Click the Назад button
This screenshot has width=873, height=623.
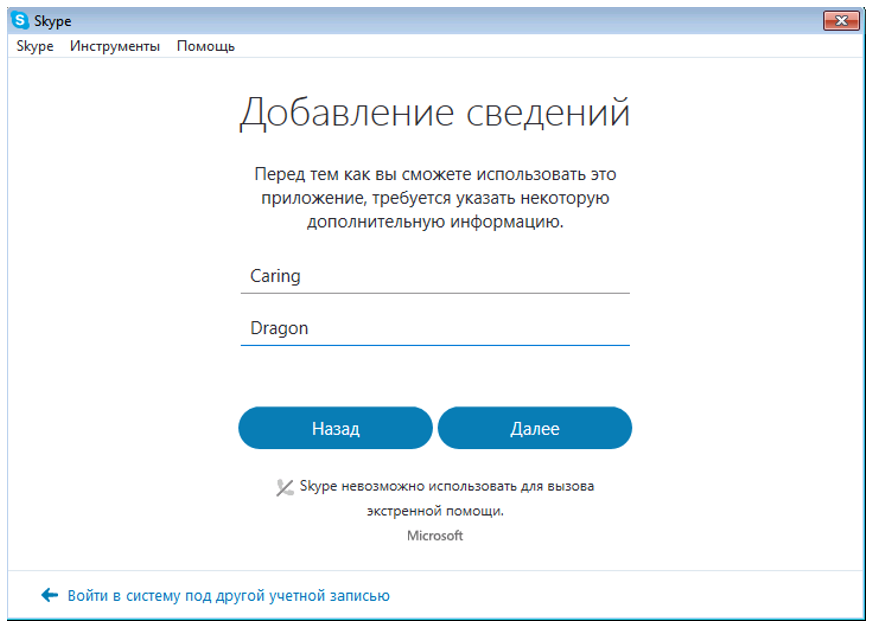tap(335, 428)
